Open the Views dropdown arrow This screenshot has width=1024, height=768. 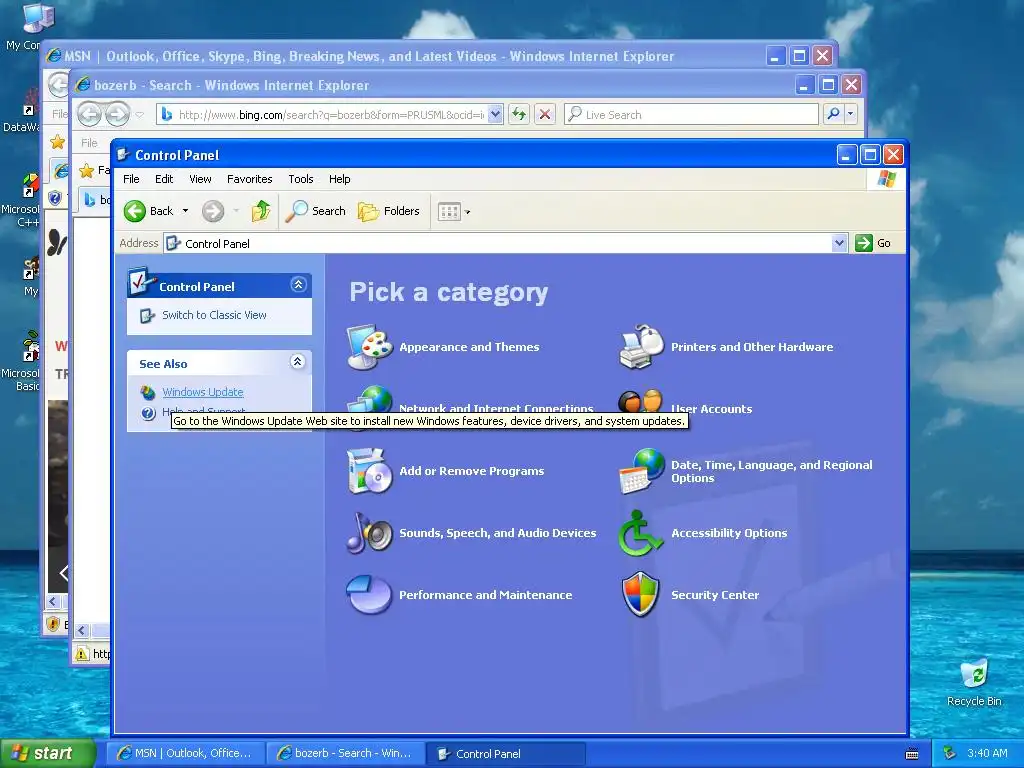468,212
